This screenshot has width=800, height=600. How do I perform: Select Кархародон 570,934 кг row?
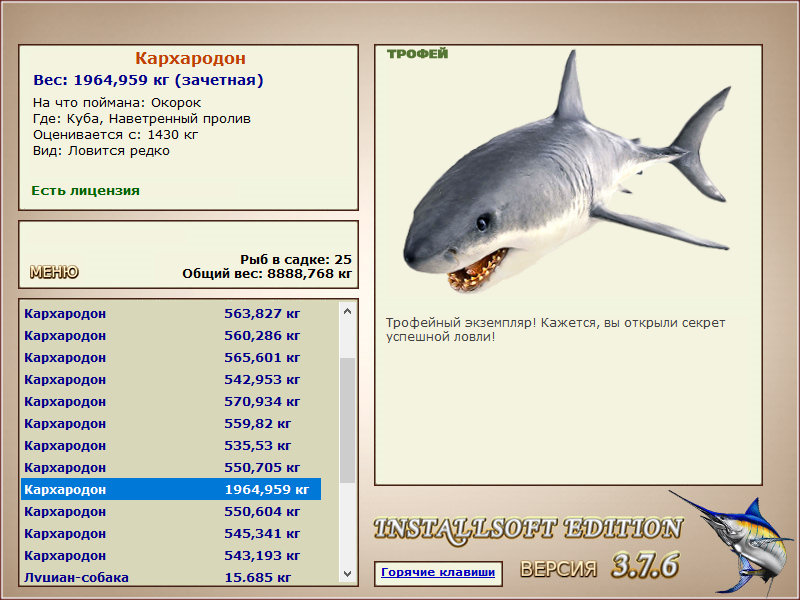click(x=171, y=401)
